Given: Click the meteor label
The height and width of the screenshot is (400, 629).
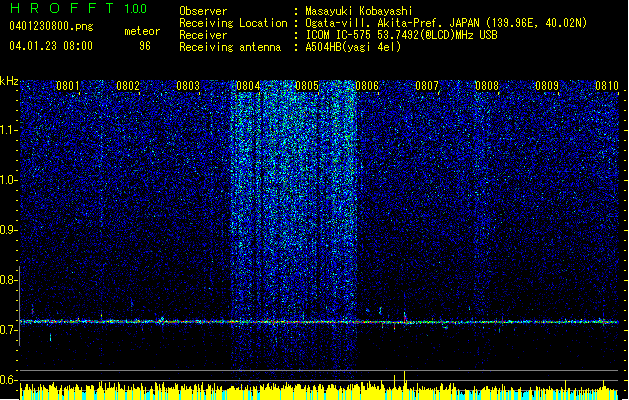Looking at the screenshot, I should coord(142,31).
